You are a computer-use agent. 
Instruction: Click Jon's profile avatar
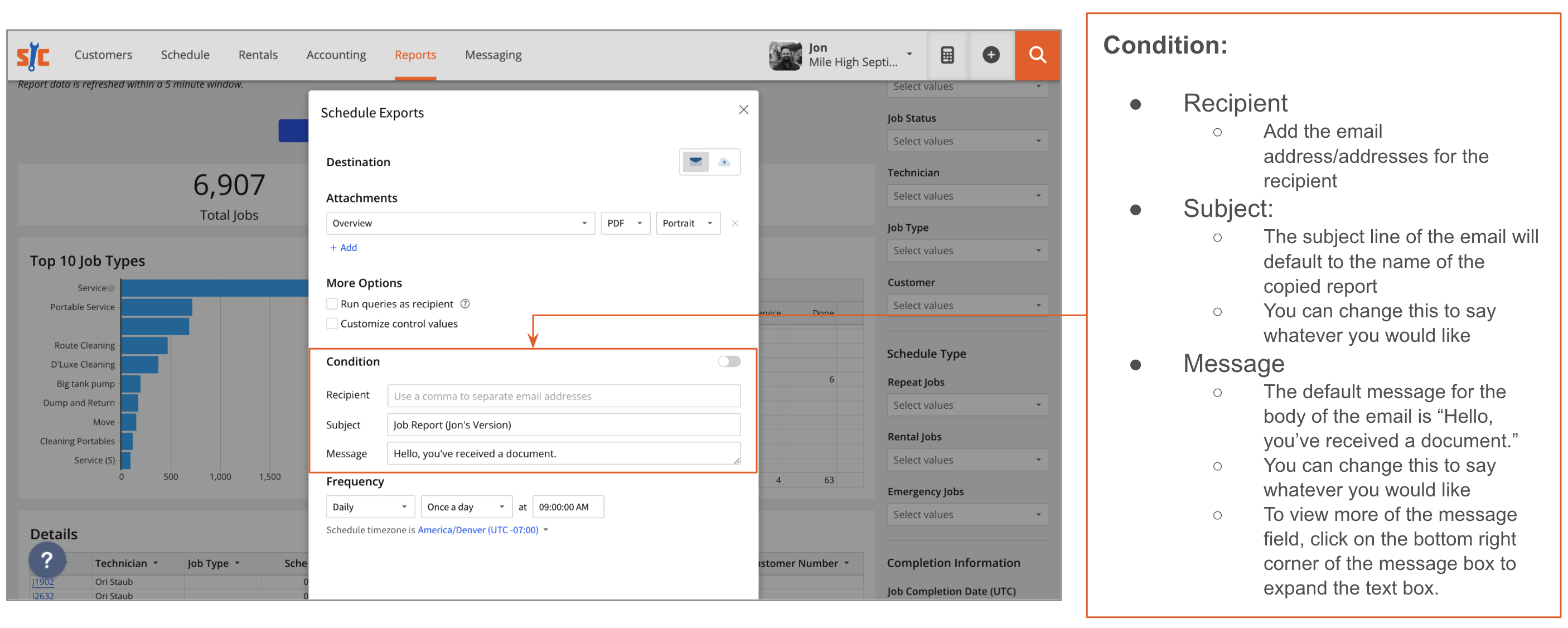tap(785, 56)
